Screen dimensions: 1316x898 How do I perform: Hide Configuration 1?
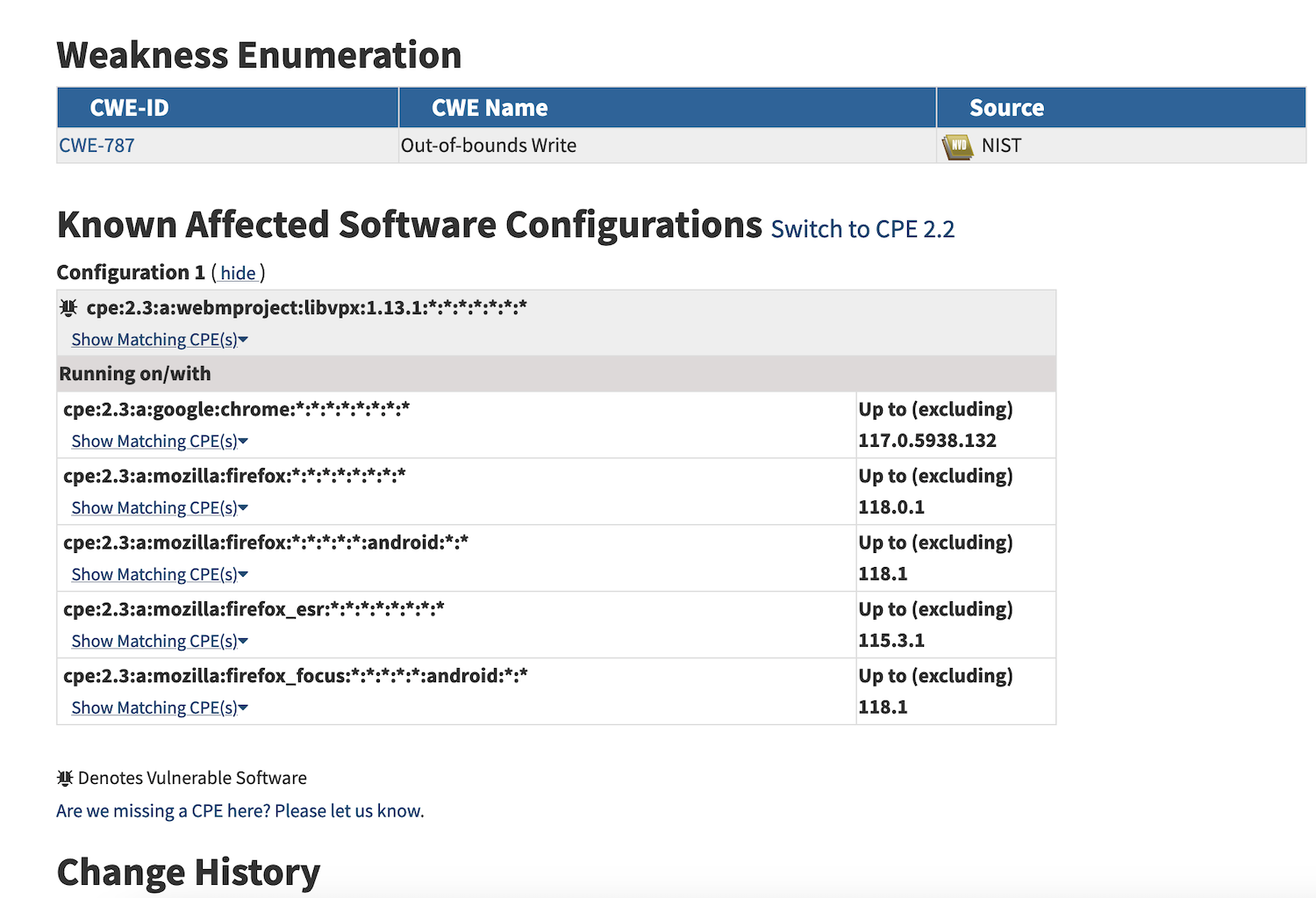[238, 273]
